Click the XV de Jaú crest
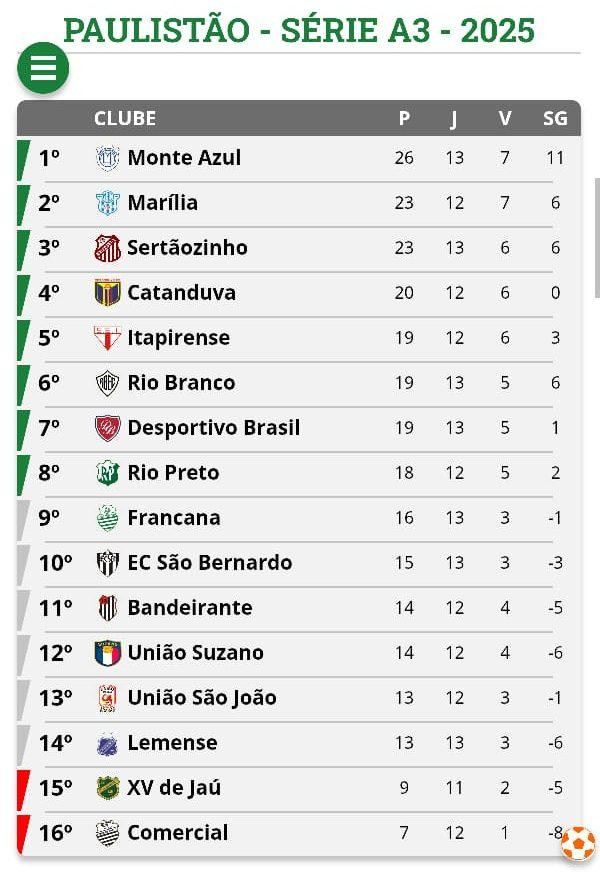This screenshot has height=887, width=600. pos(107,787)
